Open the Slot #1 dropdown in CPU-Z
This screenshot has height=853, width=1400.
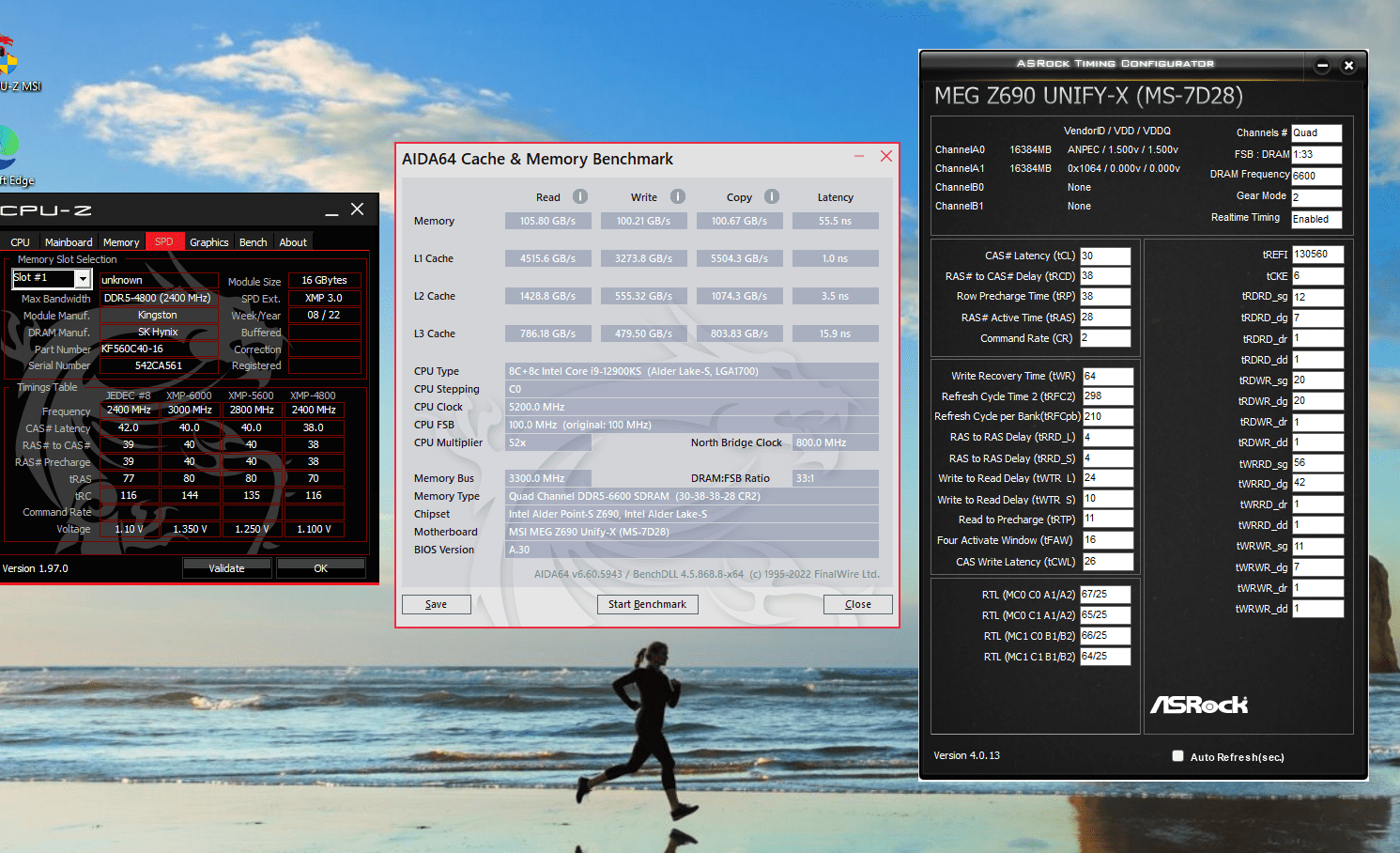83,278
